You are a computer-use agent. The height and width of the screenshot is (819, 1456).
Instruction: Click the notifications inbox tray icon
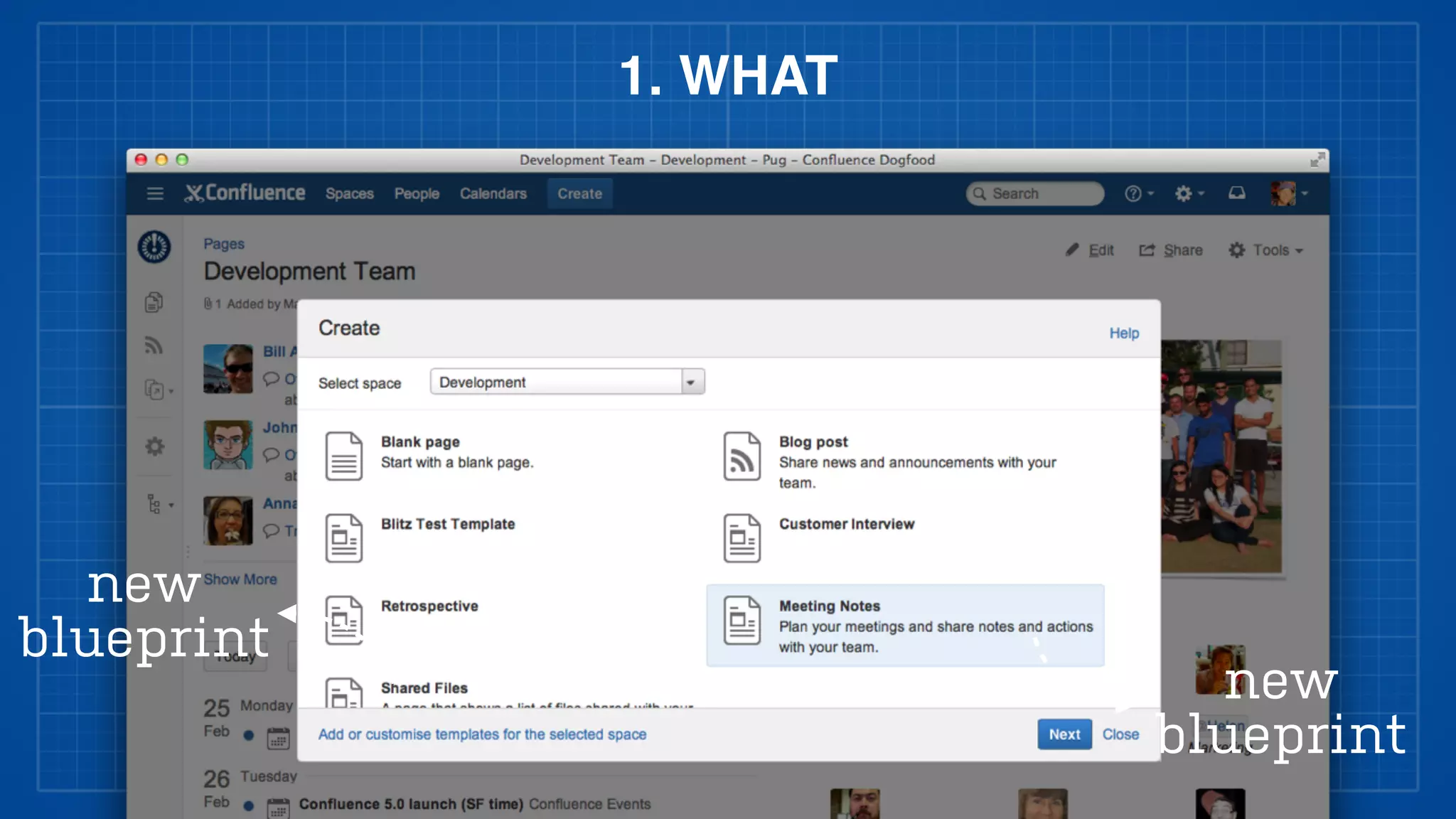[1237, 193]
